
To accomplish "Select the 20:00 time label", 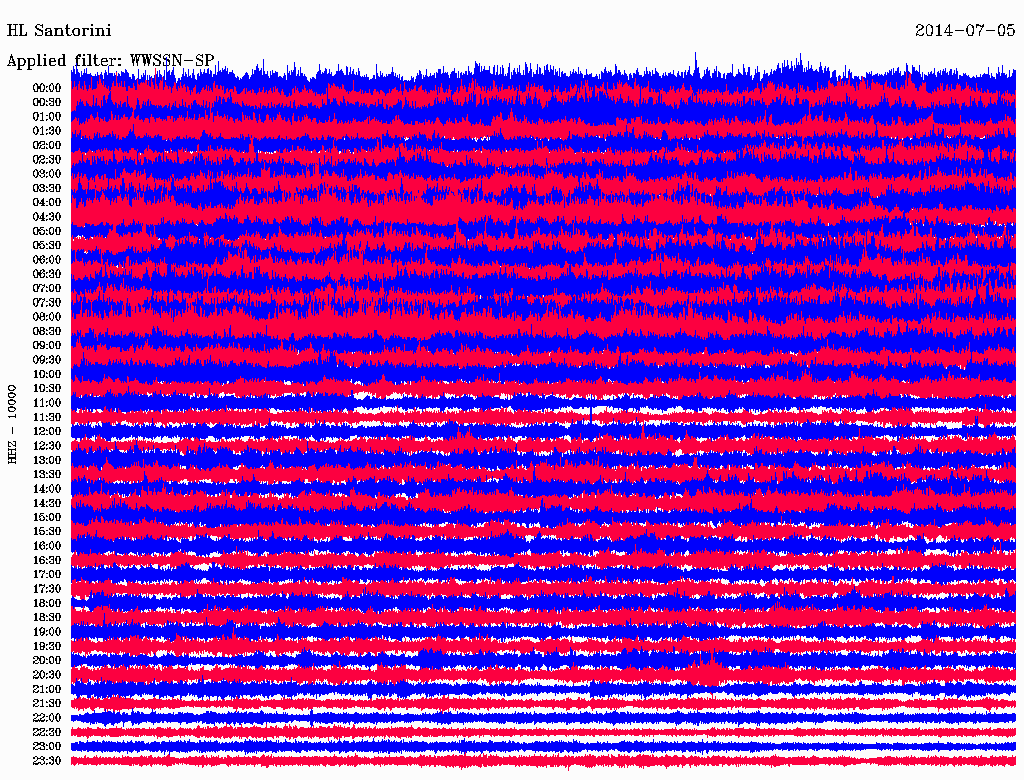I will [47, 660].
